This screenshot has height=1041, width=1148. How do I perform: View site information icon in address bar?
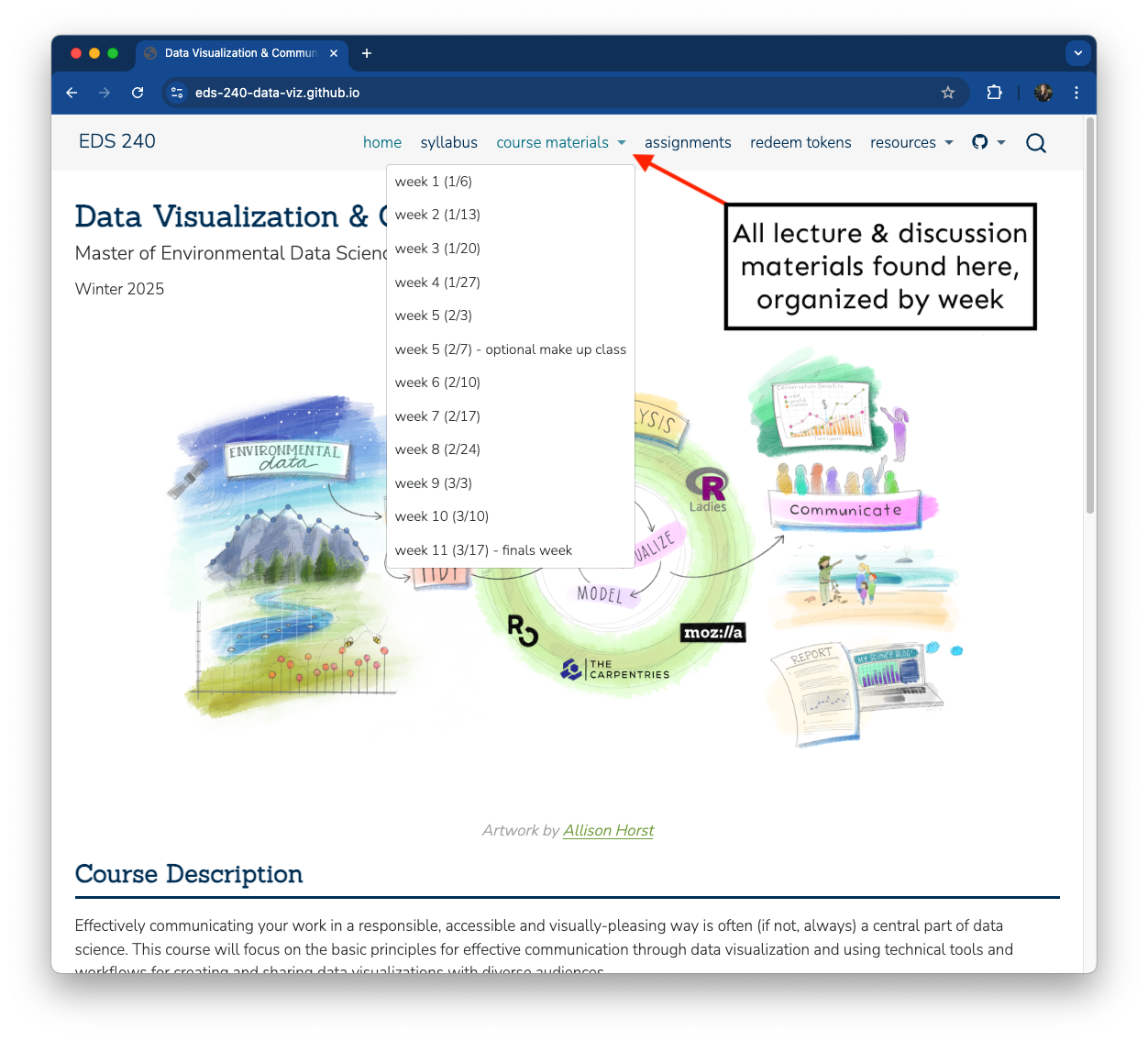point(178,93)
